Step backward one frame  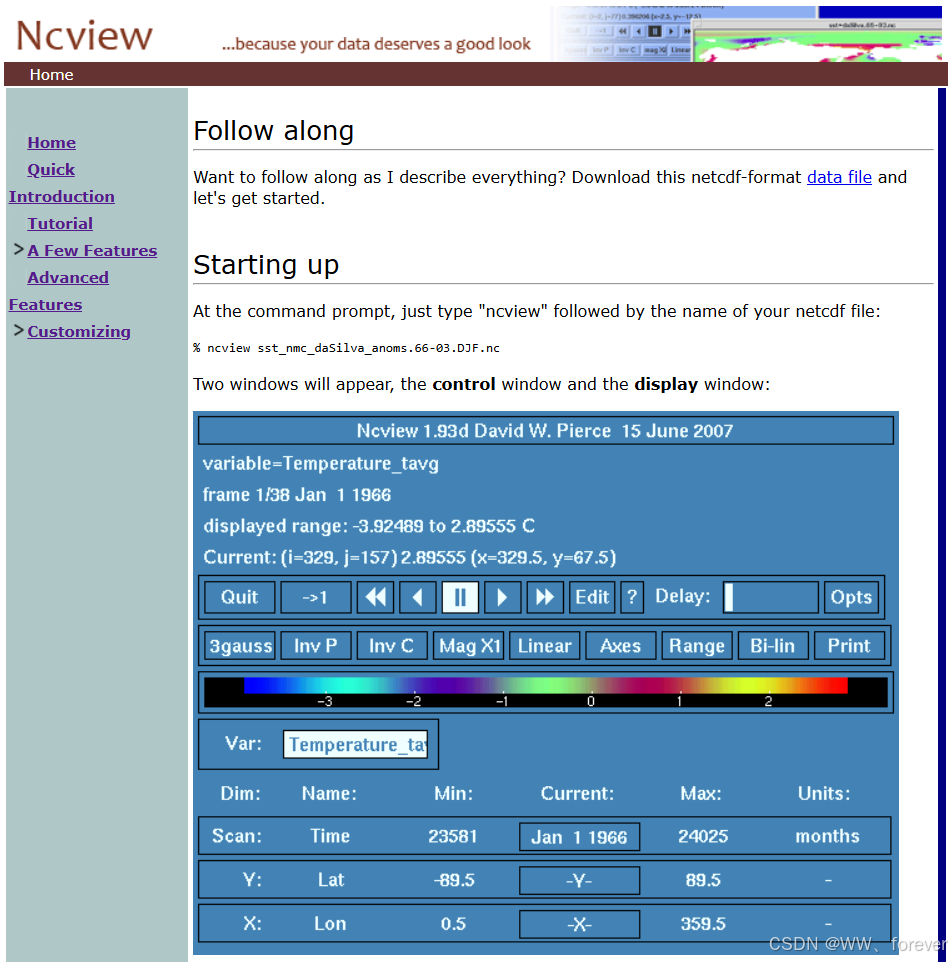click(417, 597)
